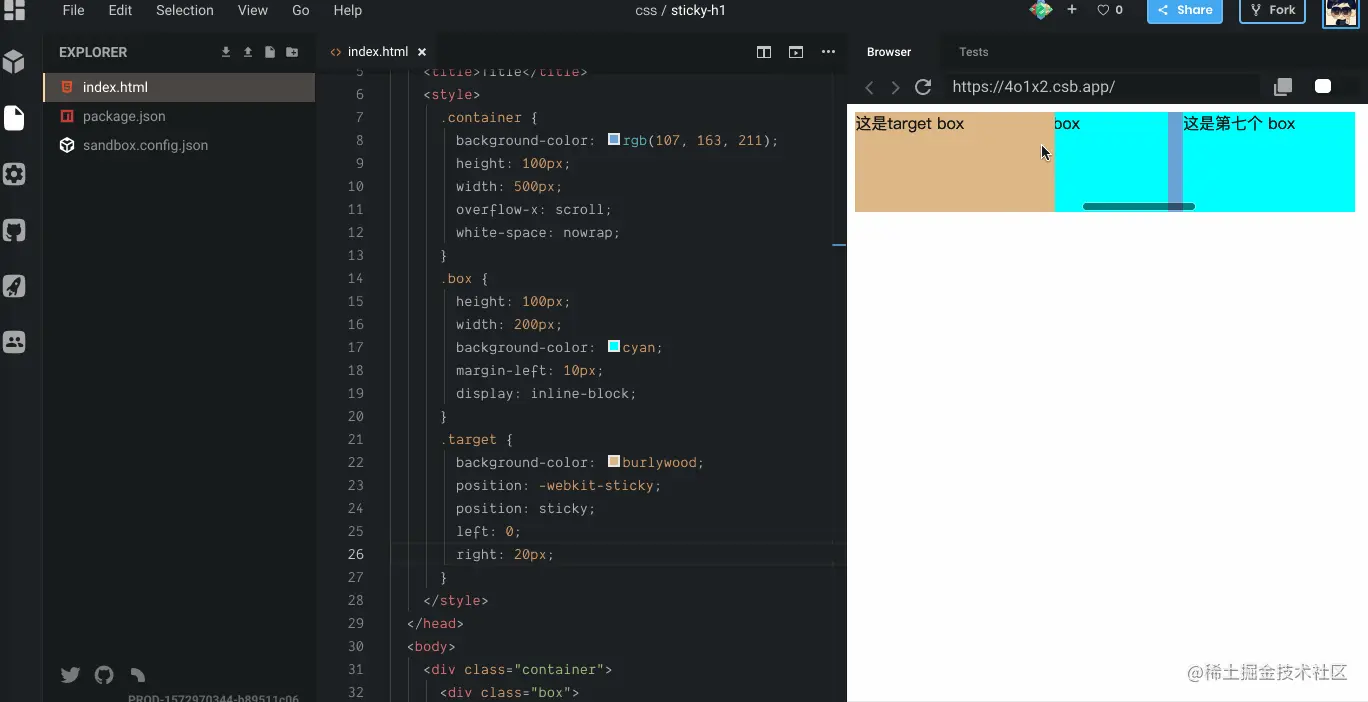Image resolution: width=1368 pixels, height=702 pixels.
Task: Create new file with Explorer icon
Action: tap(270, 52)
